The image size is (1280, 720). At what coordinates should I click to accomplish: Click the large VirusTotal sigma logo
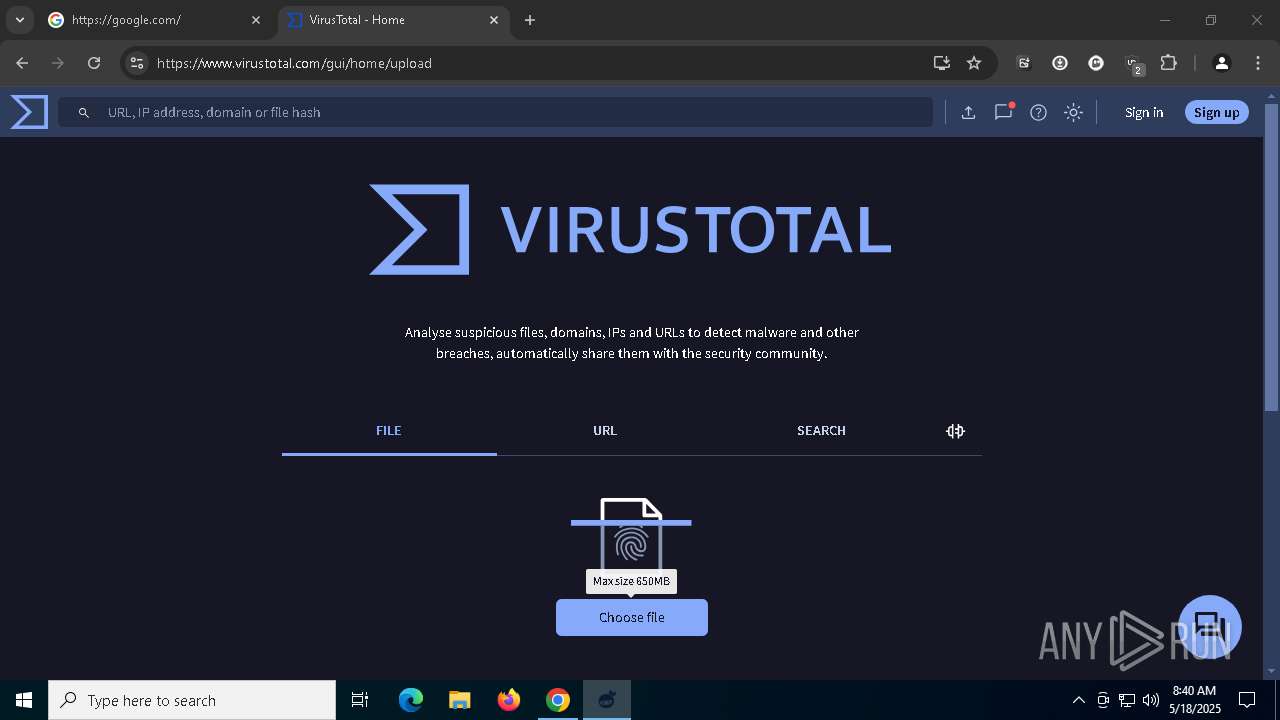[x=419, y=229]
